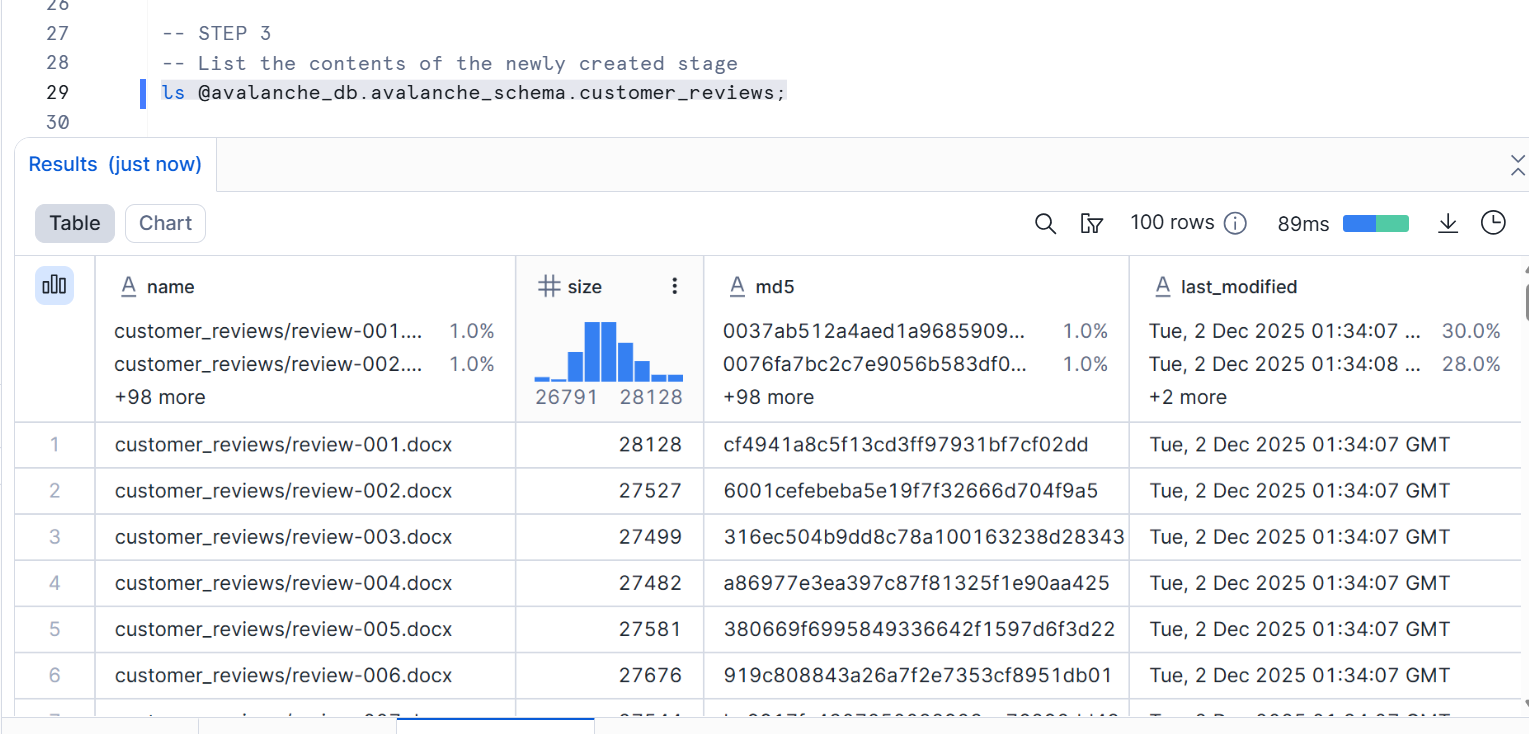The image size is (1529, 734).
Task: Expand '+2 more' under last_modified column
Action: 1187,397
